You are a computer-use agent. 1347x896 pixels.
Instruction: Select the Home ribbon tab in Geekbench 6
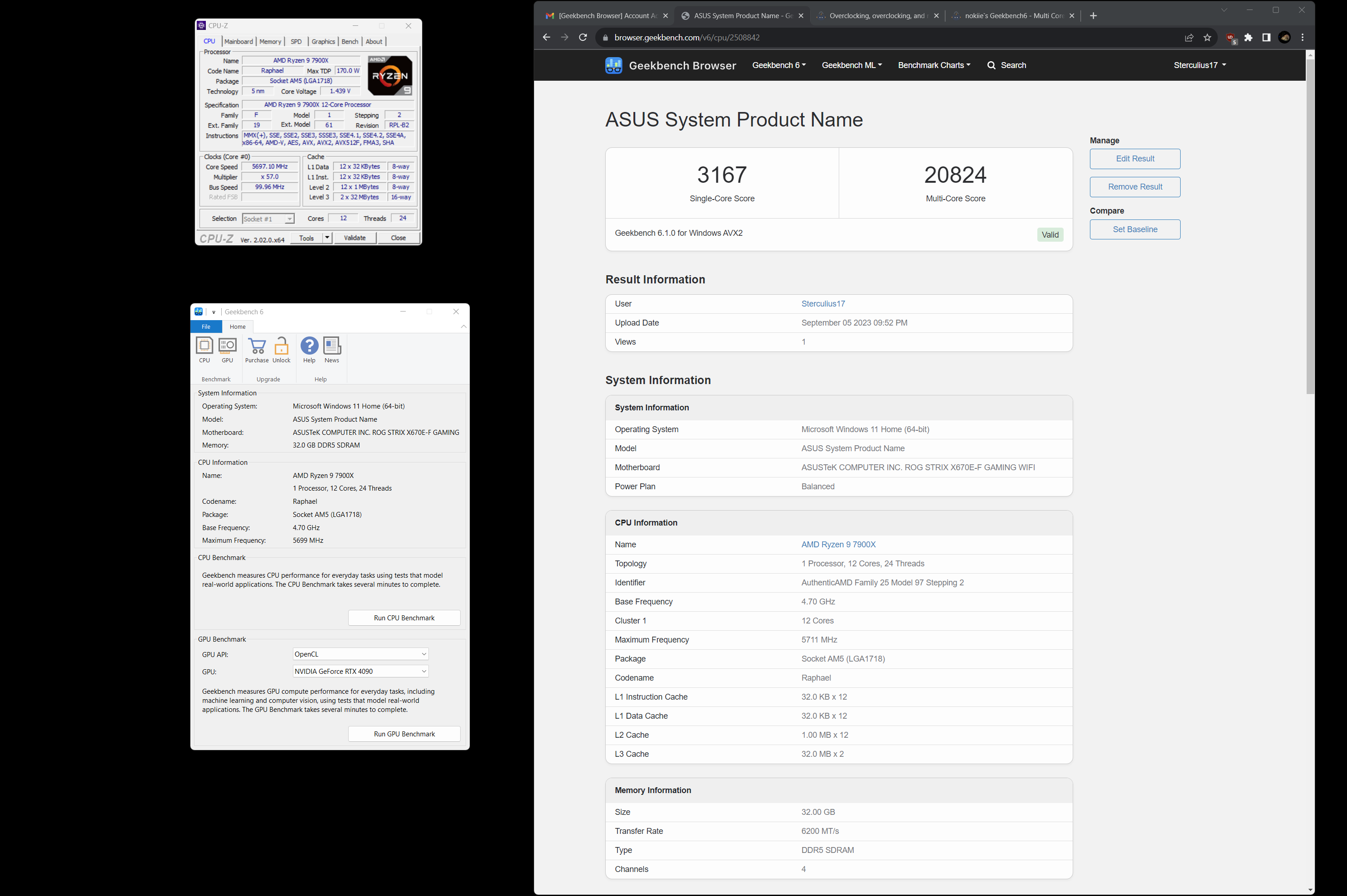click(x=238, y=326)
